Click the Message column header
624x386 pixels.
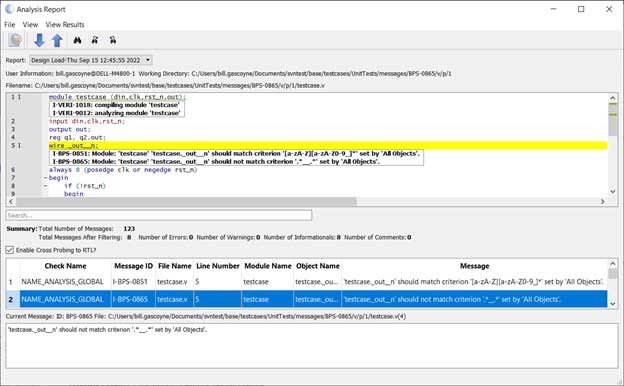(474, 266)
